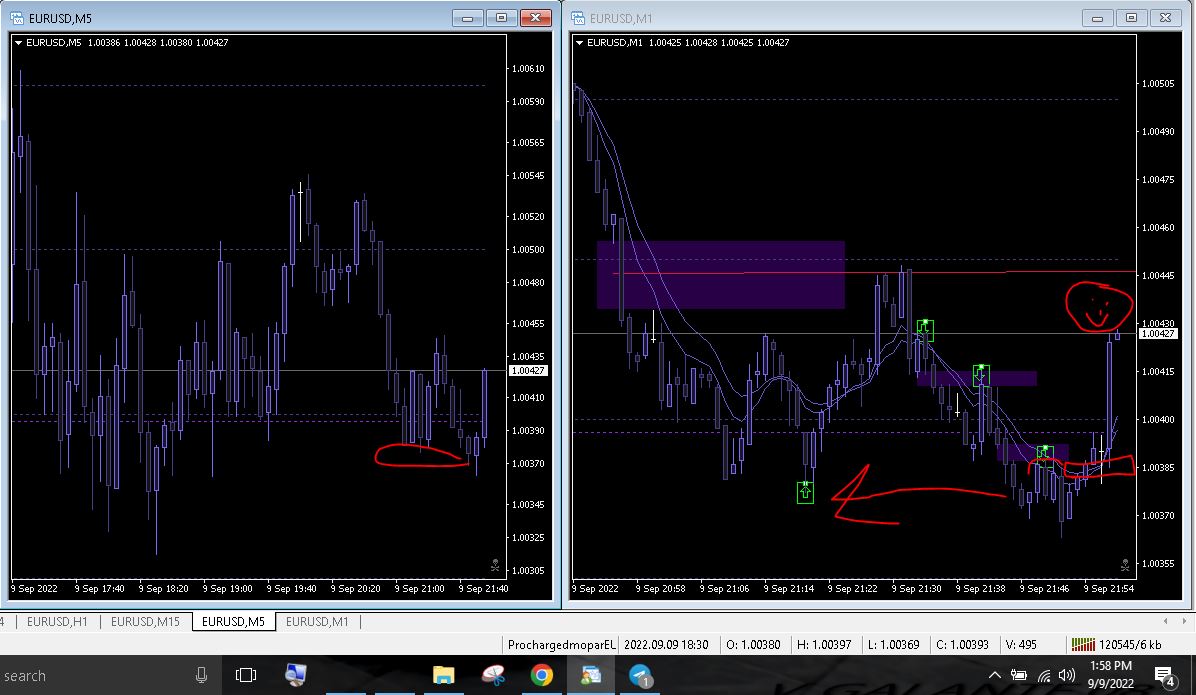Maximize the EURUSD,M5 chart window
Viewport: 1196px width, 695px height.
[501, 18]
